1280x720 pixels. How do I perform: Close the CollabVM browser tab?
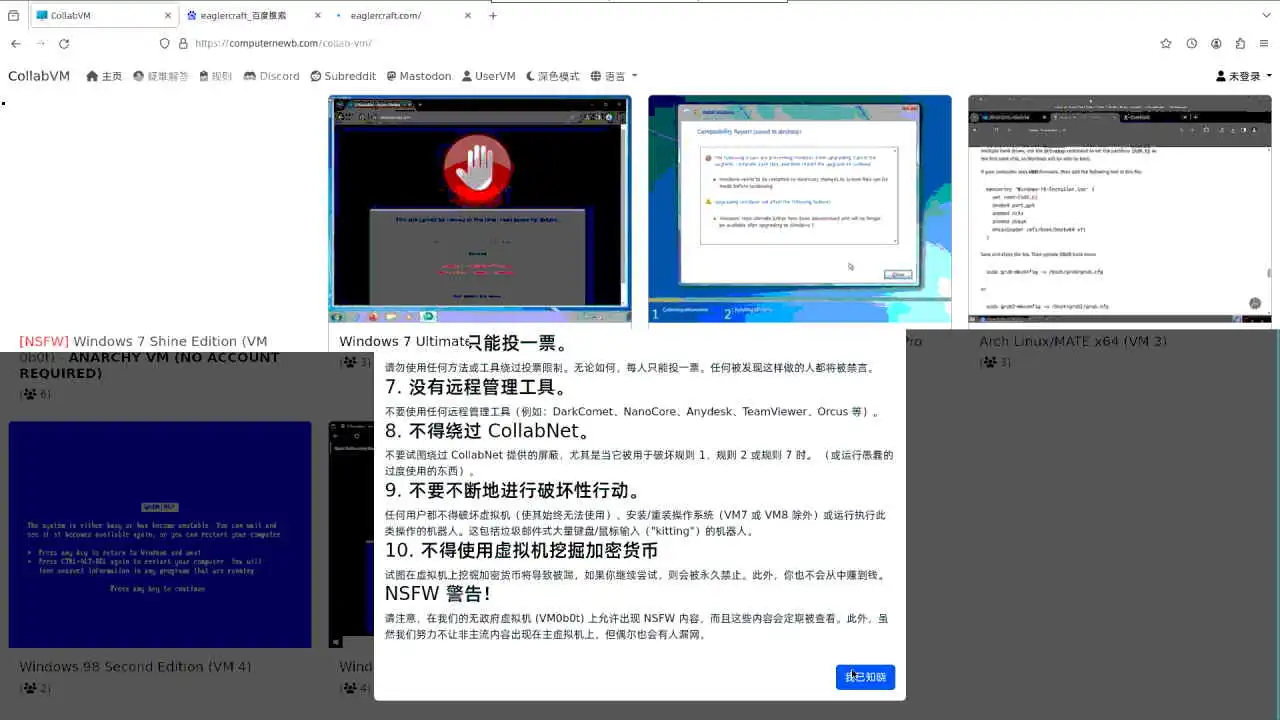click(167, 15)
